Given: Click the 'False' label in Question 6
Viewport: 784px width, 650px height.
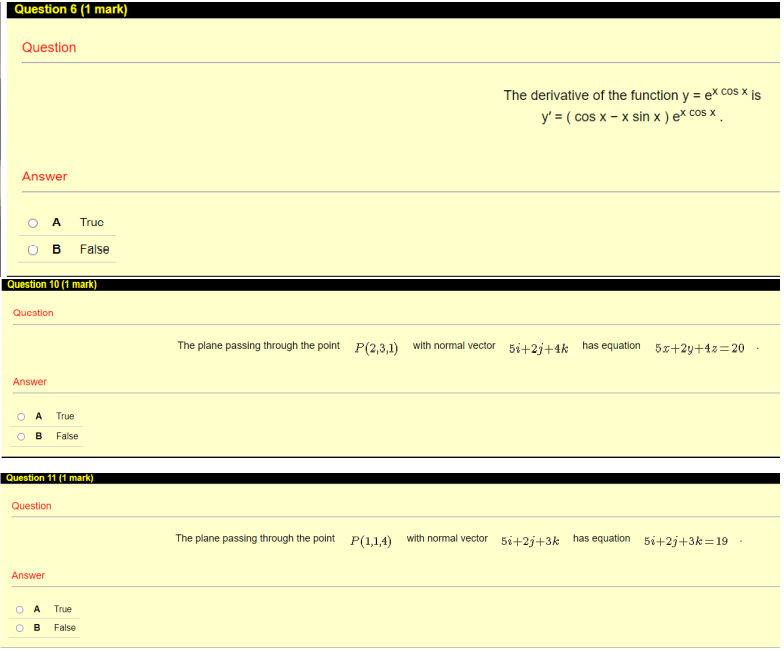Looking at the screenshot, I should coord(94,250).
